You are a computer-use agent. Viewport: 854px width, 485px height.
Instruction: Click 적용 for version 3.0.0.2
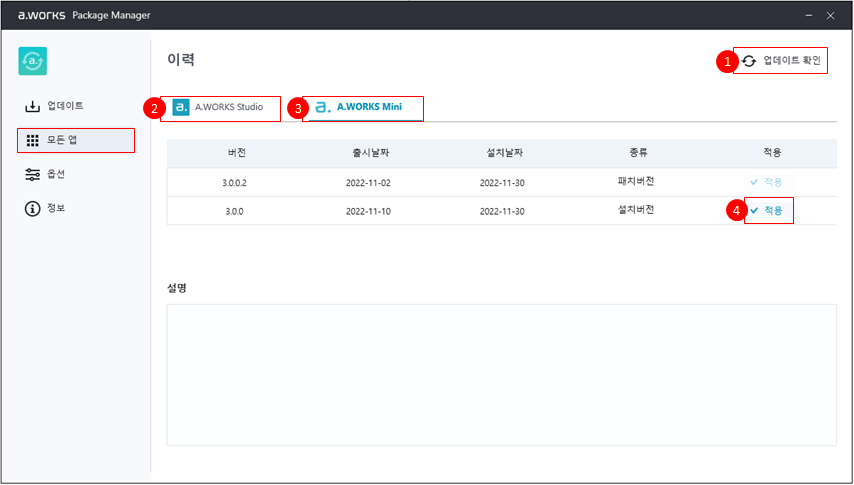pos(767,182)
